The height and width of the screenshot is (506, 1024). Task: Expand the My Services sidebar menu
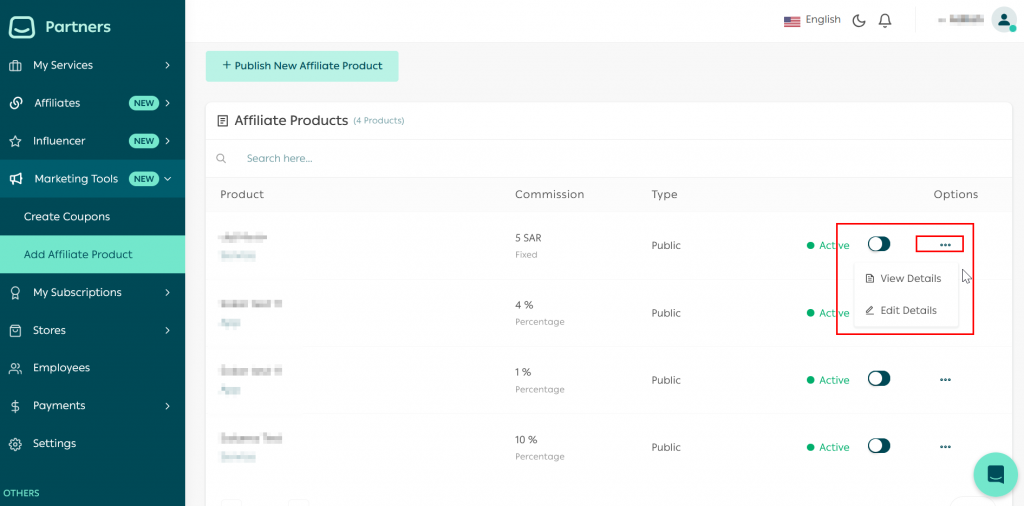click(92, 65)
